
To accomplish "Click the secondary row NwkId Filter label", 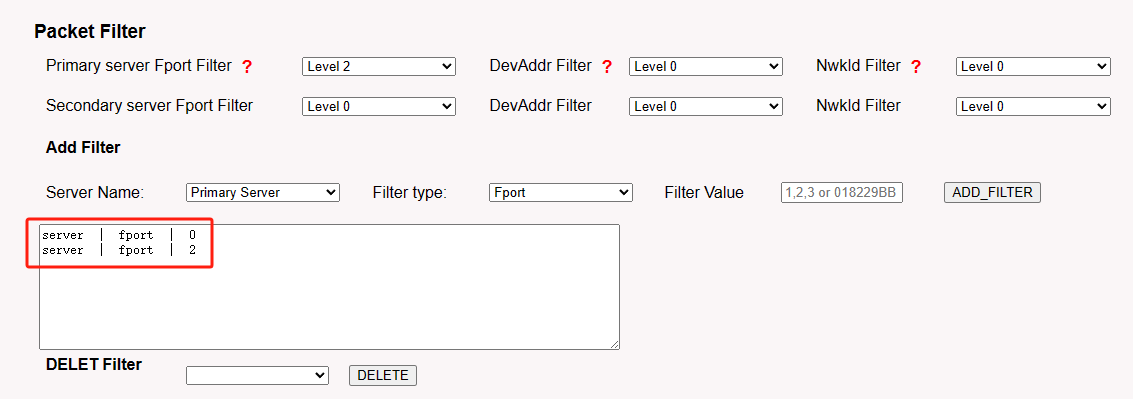I will (x=858, y=106).
